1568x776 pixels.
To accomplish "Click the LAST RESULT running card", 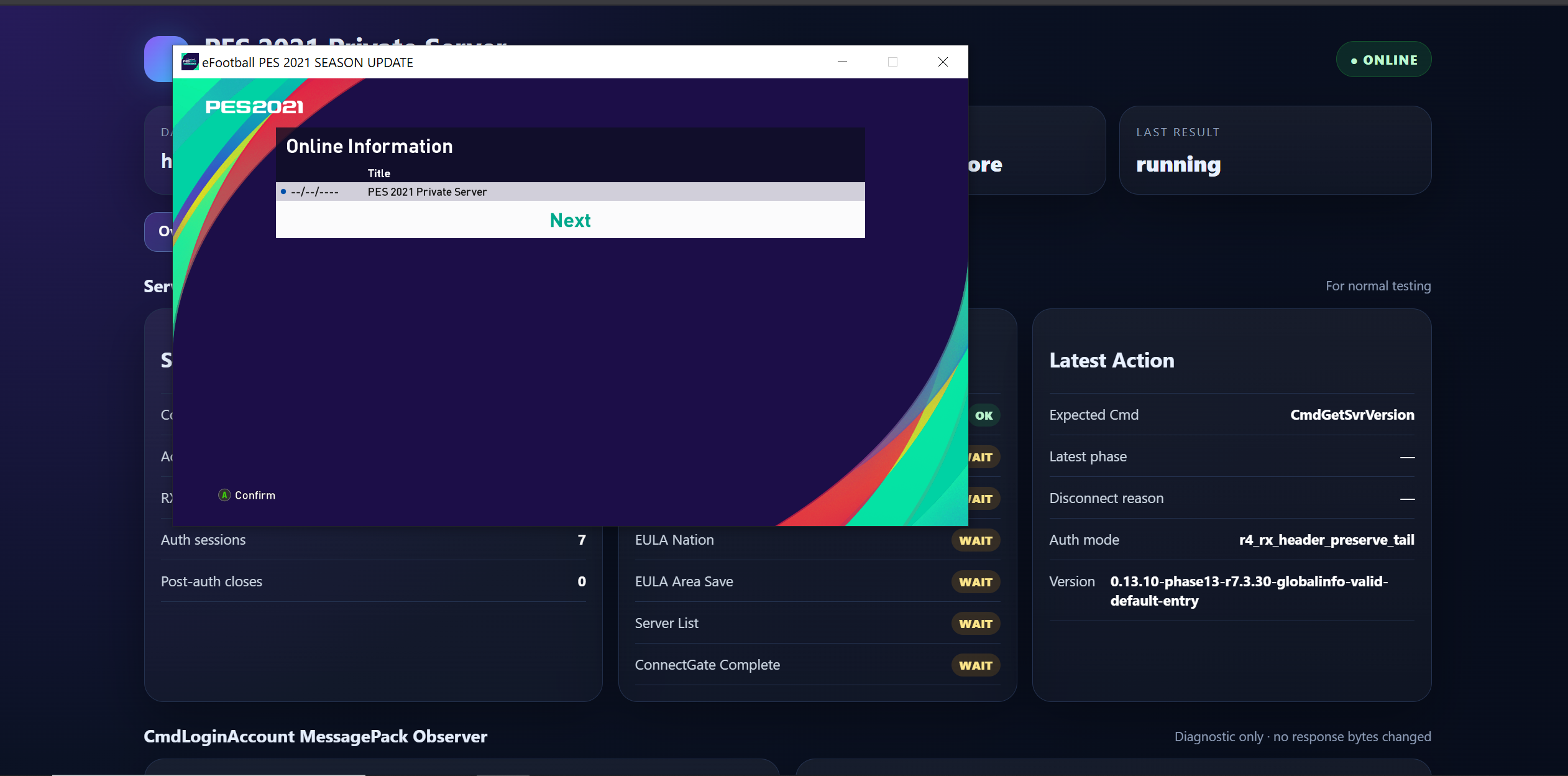I will (1275, 150).
